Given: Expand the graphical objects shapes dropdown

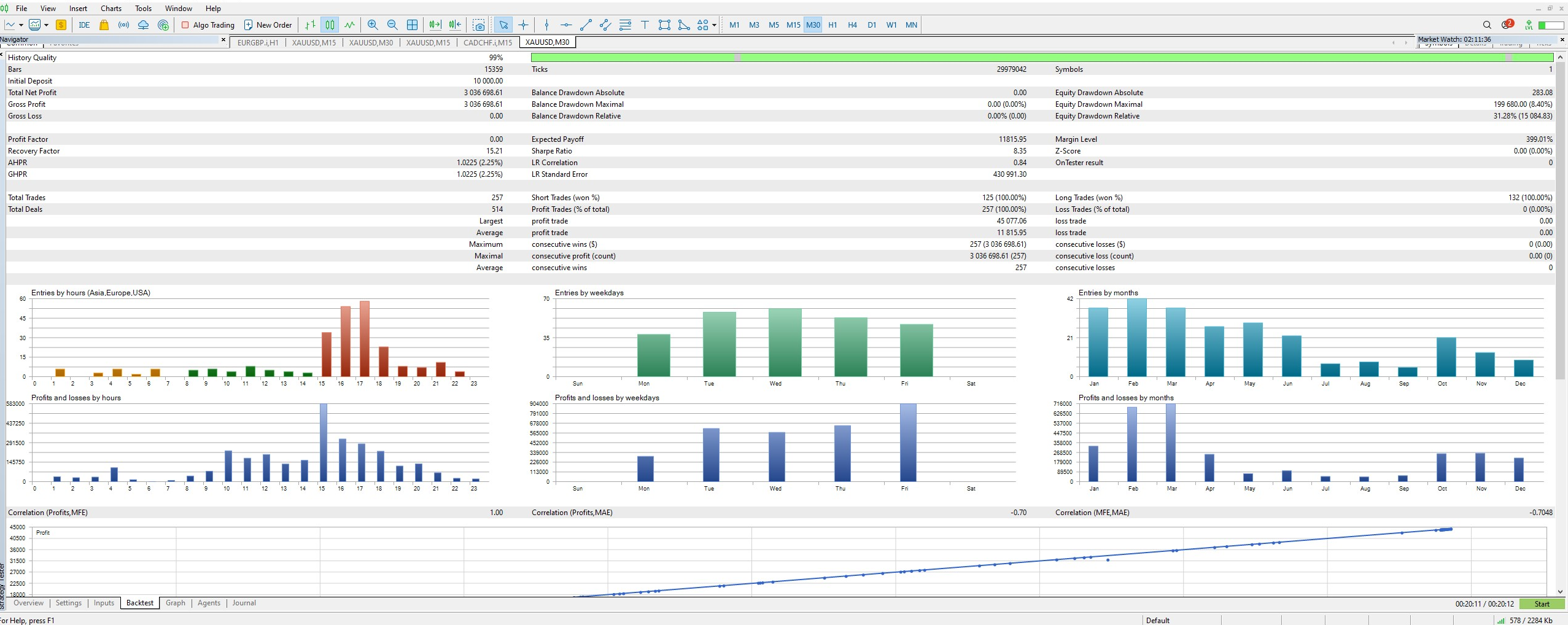Looking at the screenshot, I should [x=714, y=25].
